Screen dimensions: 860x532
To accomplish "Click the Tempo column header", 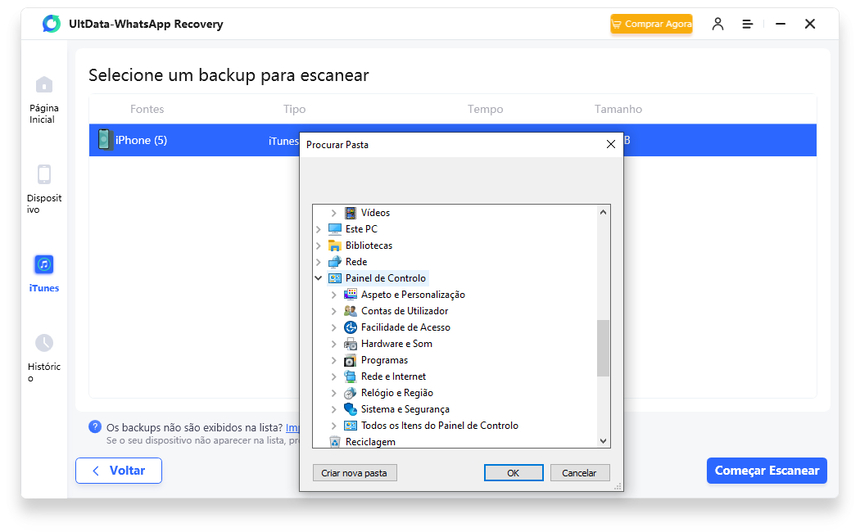I will pos(485,109).
